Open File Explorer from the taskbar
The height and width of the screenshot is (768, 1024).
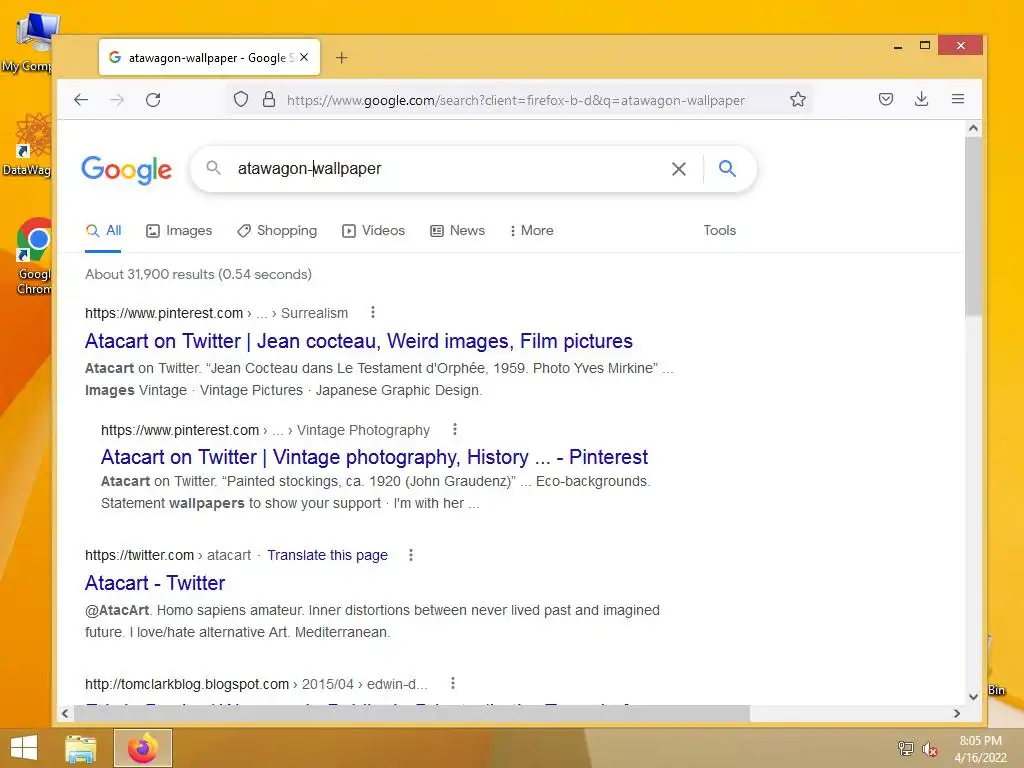tap(80, 748)
